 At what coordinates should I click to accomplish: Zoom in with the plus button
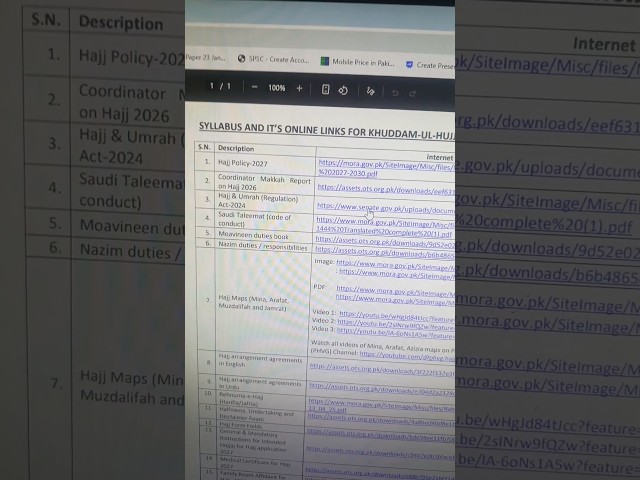click(x=299, y=88)
